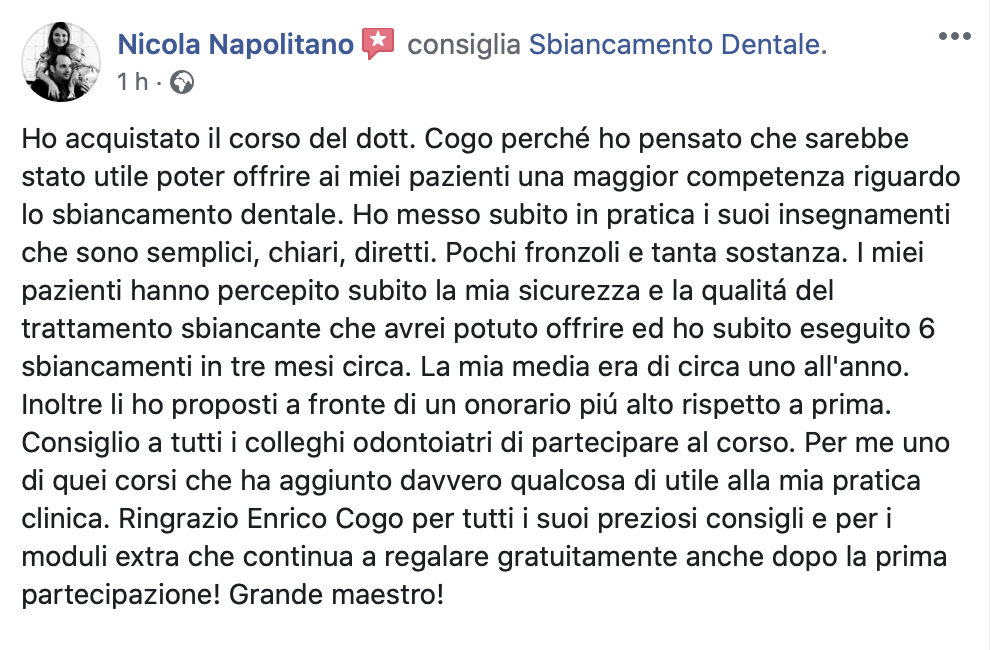Viewport: 990px width, 650px height.
Task: Open Nicola Napolitano's profile name link
Action: (x=235, y=45)
